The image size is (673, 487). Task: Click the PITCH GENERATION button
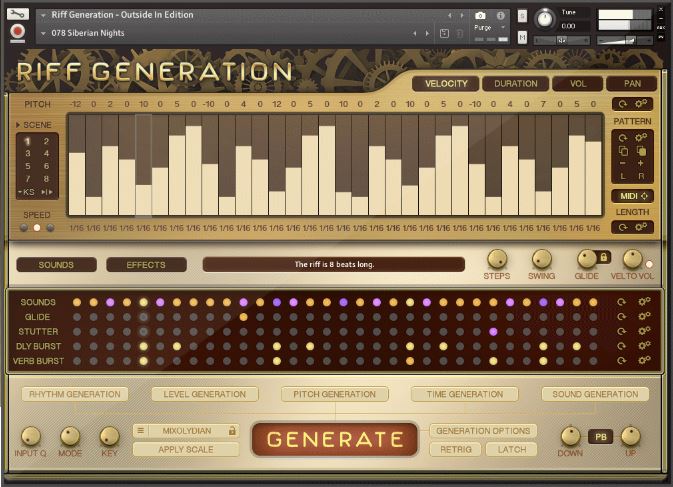pyautogui.click(x=335, y=394)
